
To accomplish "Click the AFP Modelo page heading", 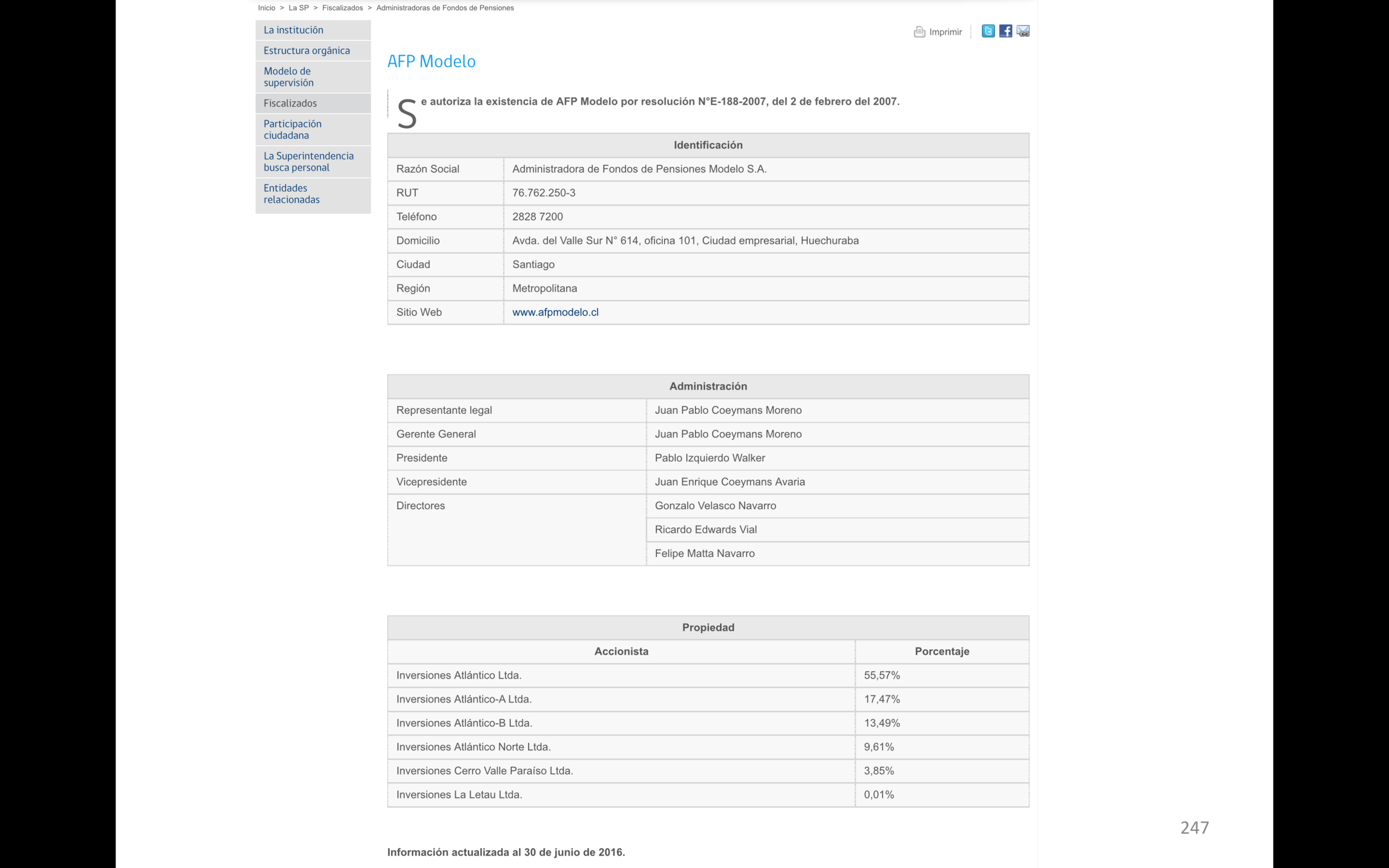I will click(431, 62).
